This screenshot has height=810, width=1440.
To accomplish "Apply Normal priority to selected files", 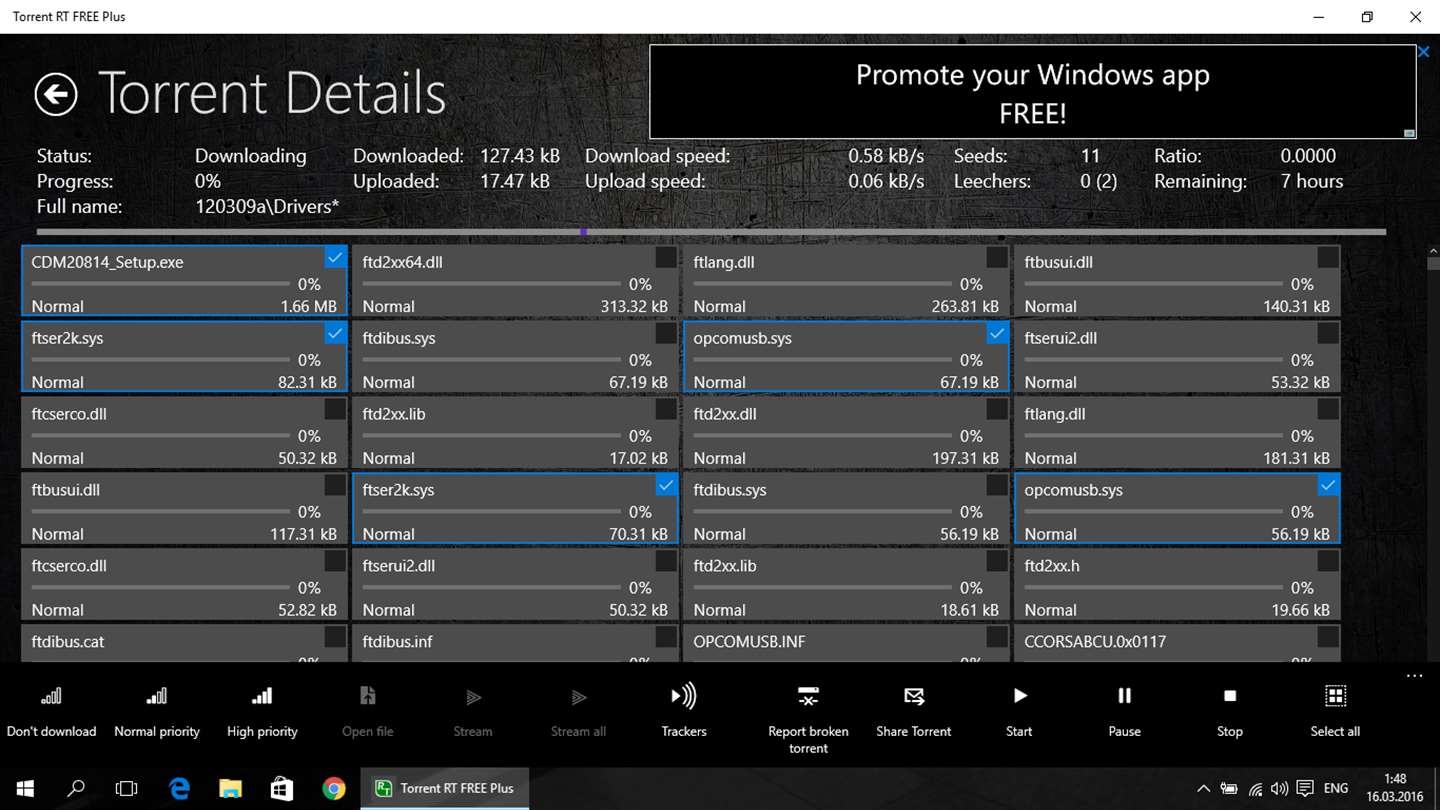I will [x=157, y=712].
